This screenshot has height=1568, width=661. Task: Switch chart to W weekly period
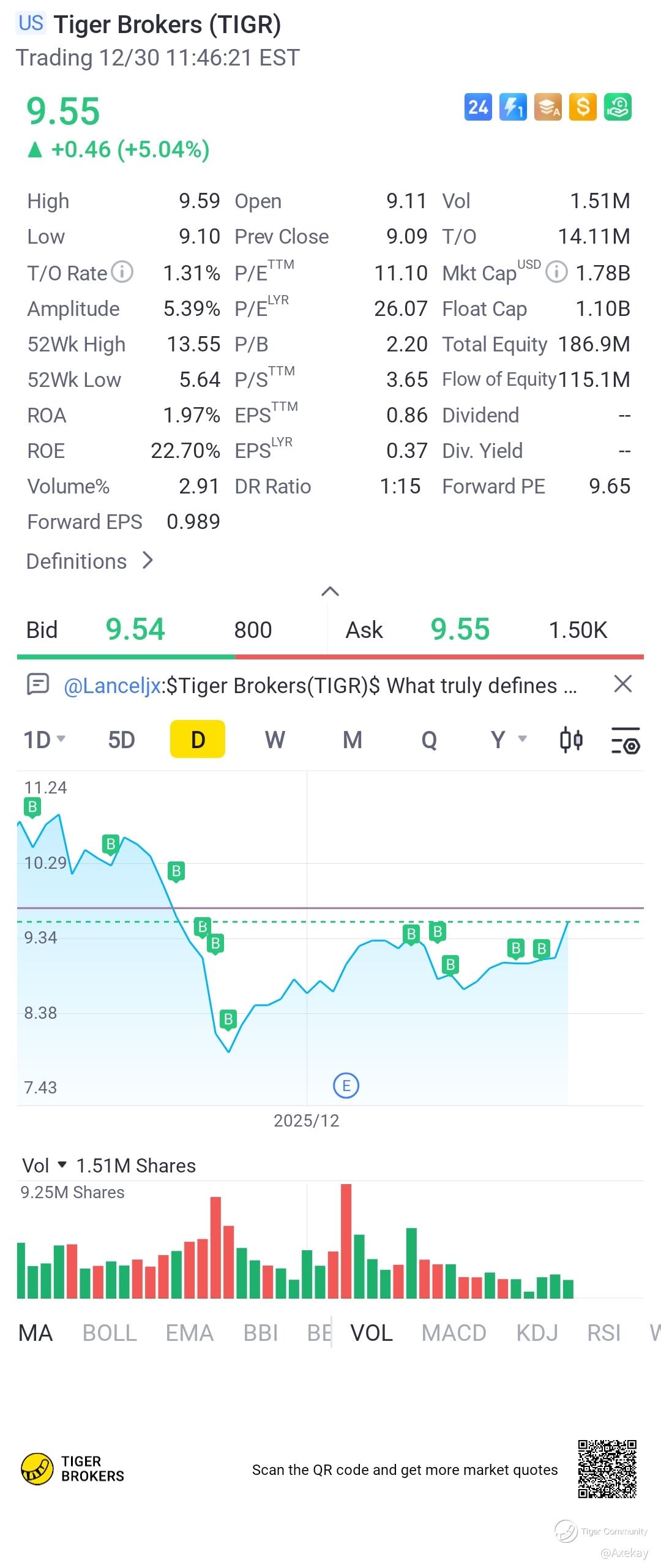[275, 740]
